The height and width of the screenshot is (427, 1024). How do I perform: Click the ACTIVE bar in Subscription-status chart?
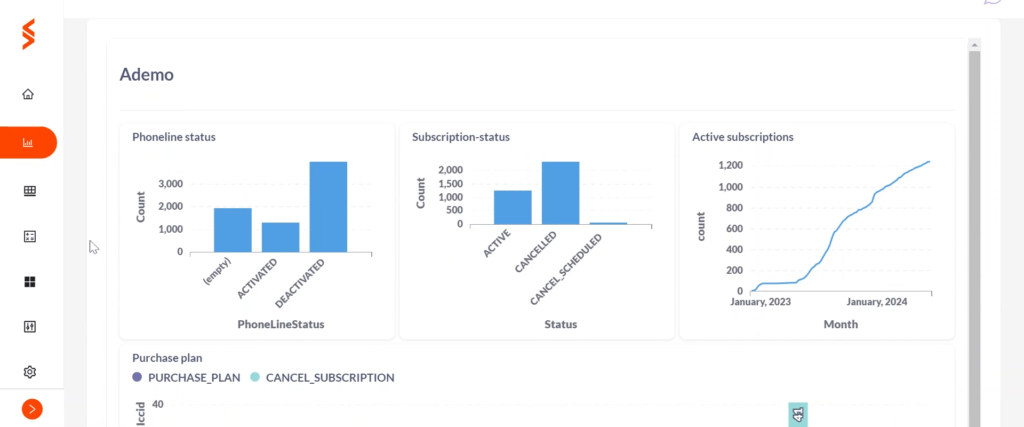pyautogui.click(x=513, y=208)
